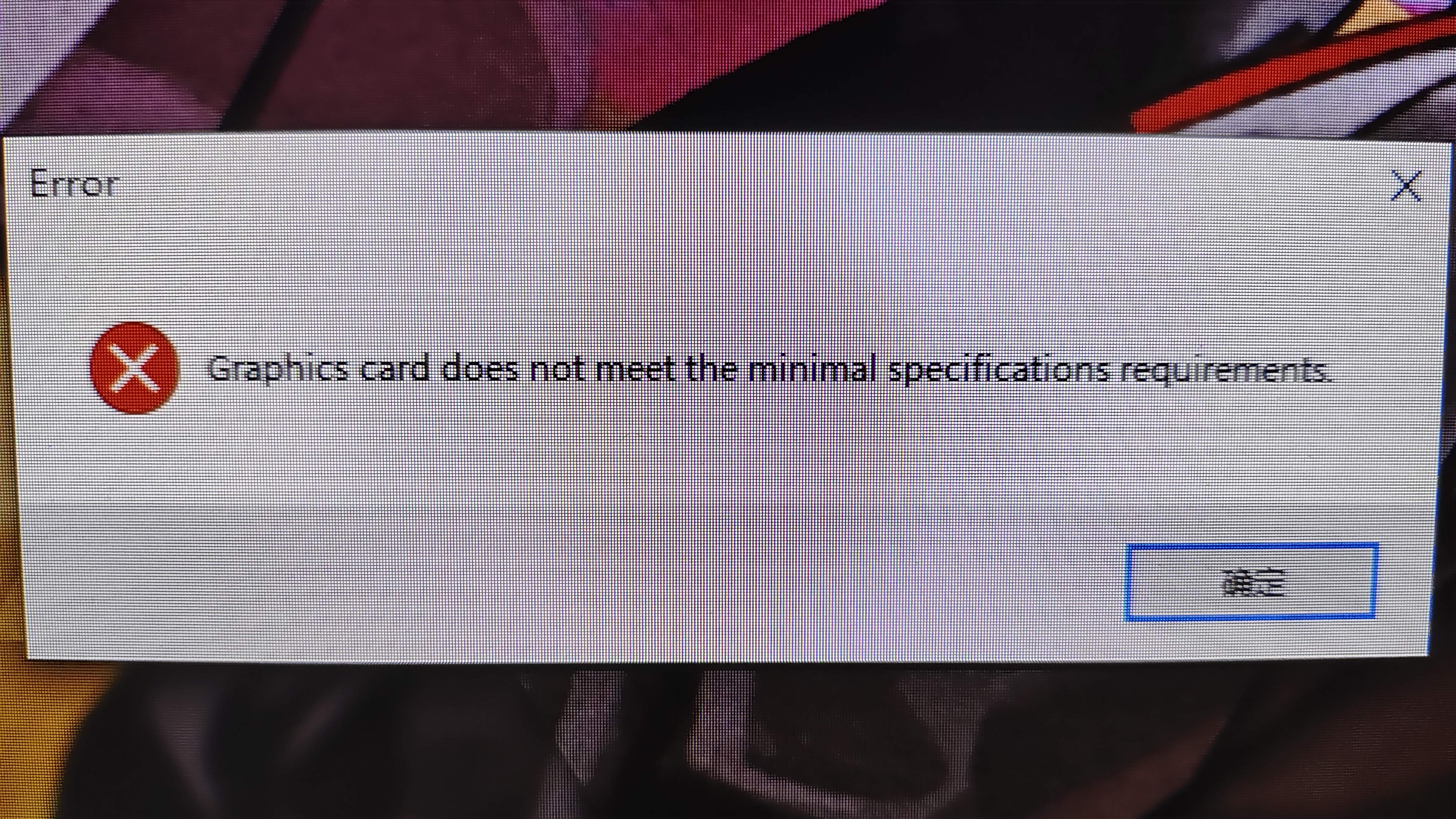Click the word "does" in the message
This screenshot has width=1456, height=819.
tap(479, 369)
